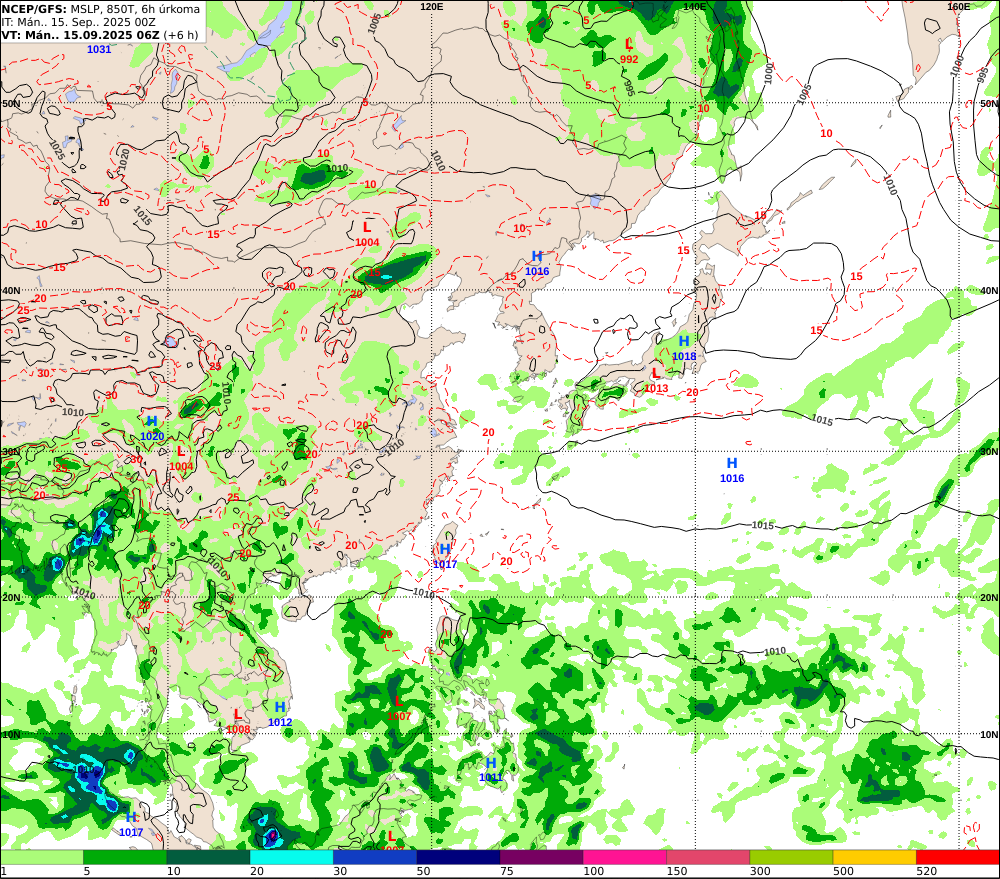Click the H 1012 high pressure marker
This screenshot has height=879, width=1000.
(280, 714)
